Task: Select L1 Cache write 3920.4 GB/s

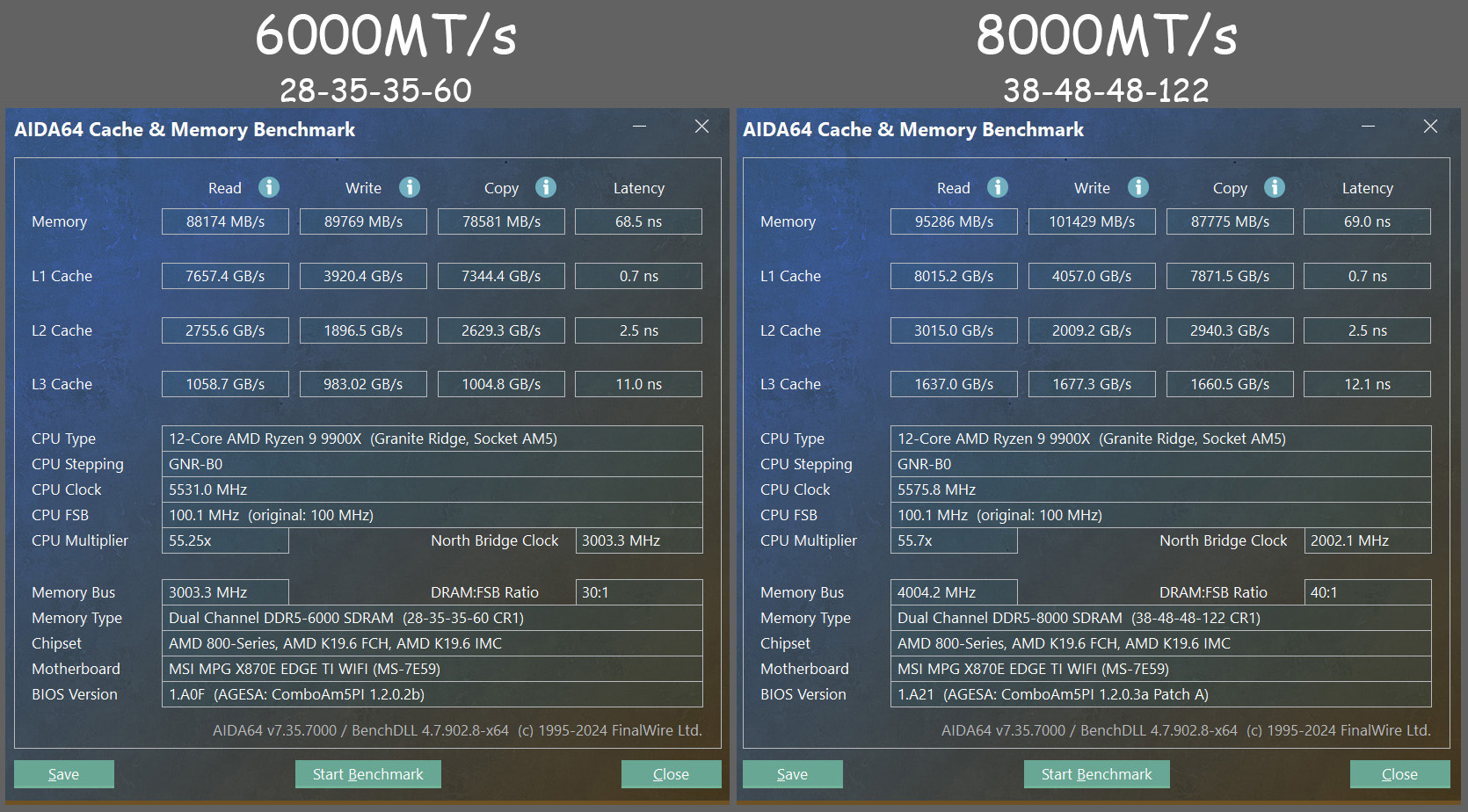Action: pyautogui.click(x=363, y=276)
